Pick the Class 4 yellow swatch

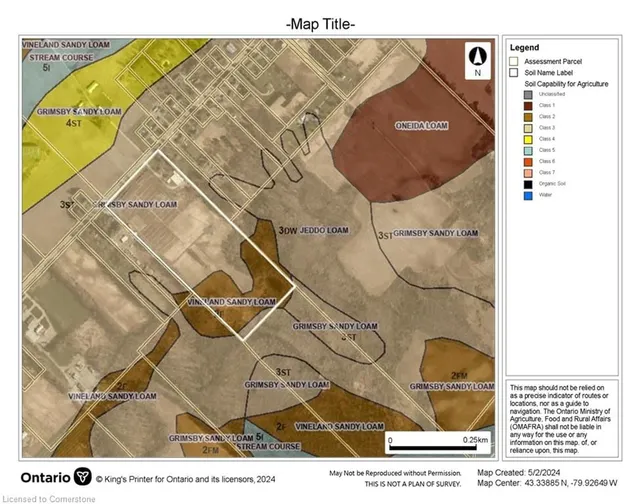point(528,138)
